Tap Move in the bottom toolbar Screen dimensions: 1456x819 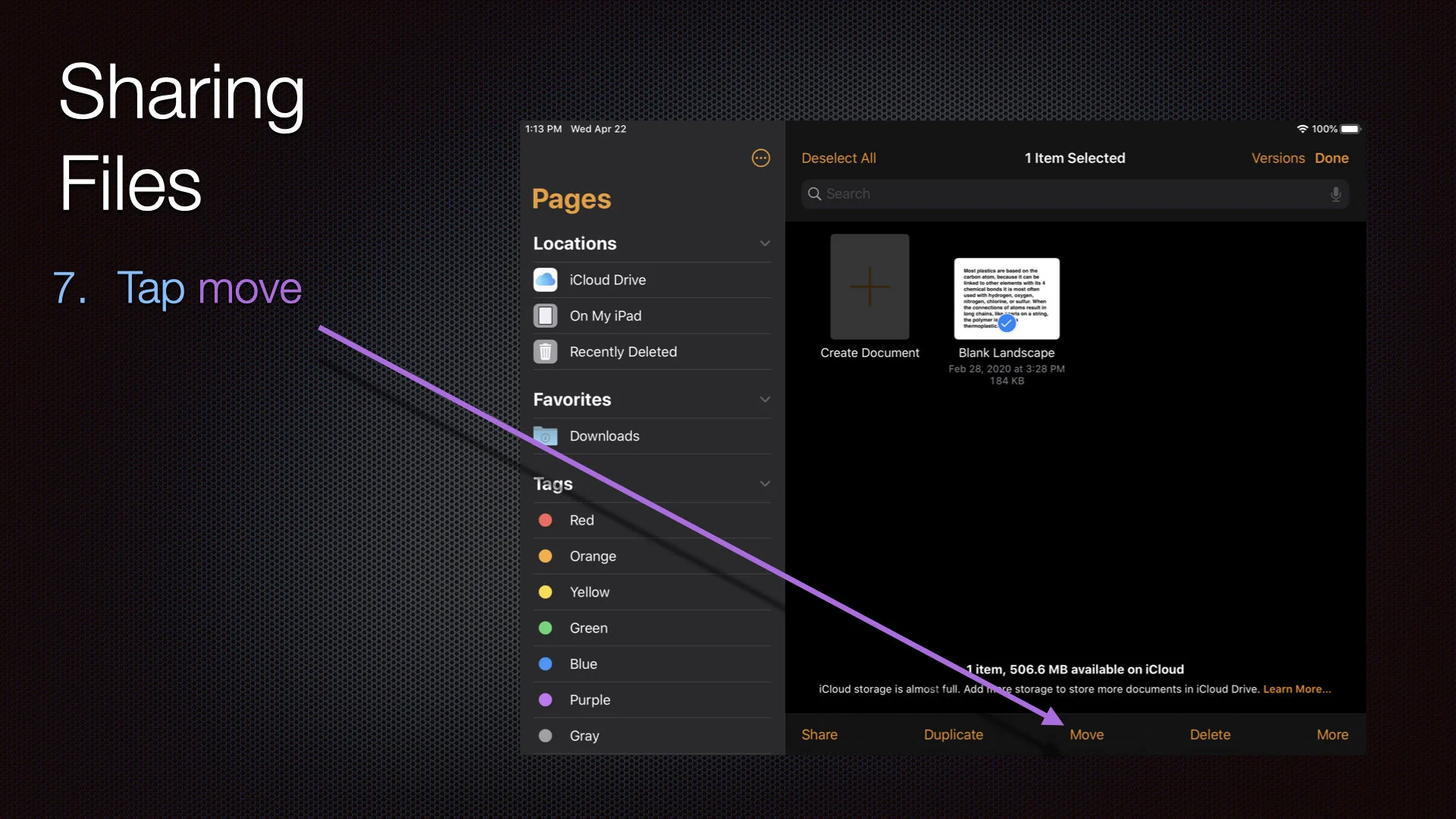[x=1086, y=734]
